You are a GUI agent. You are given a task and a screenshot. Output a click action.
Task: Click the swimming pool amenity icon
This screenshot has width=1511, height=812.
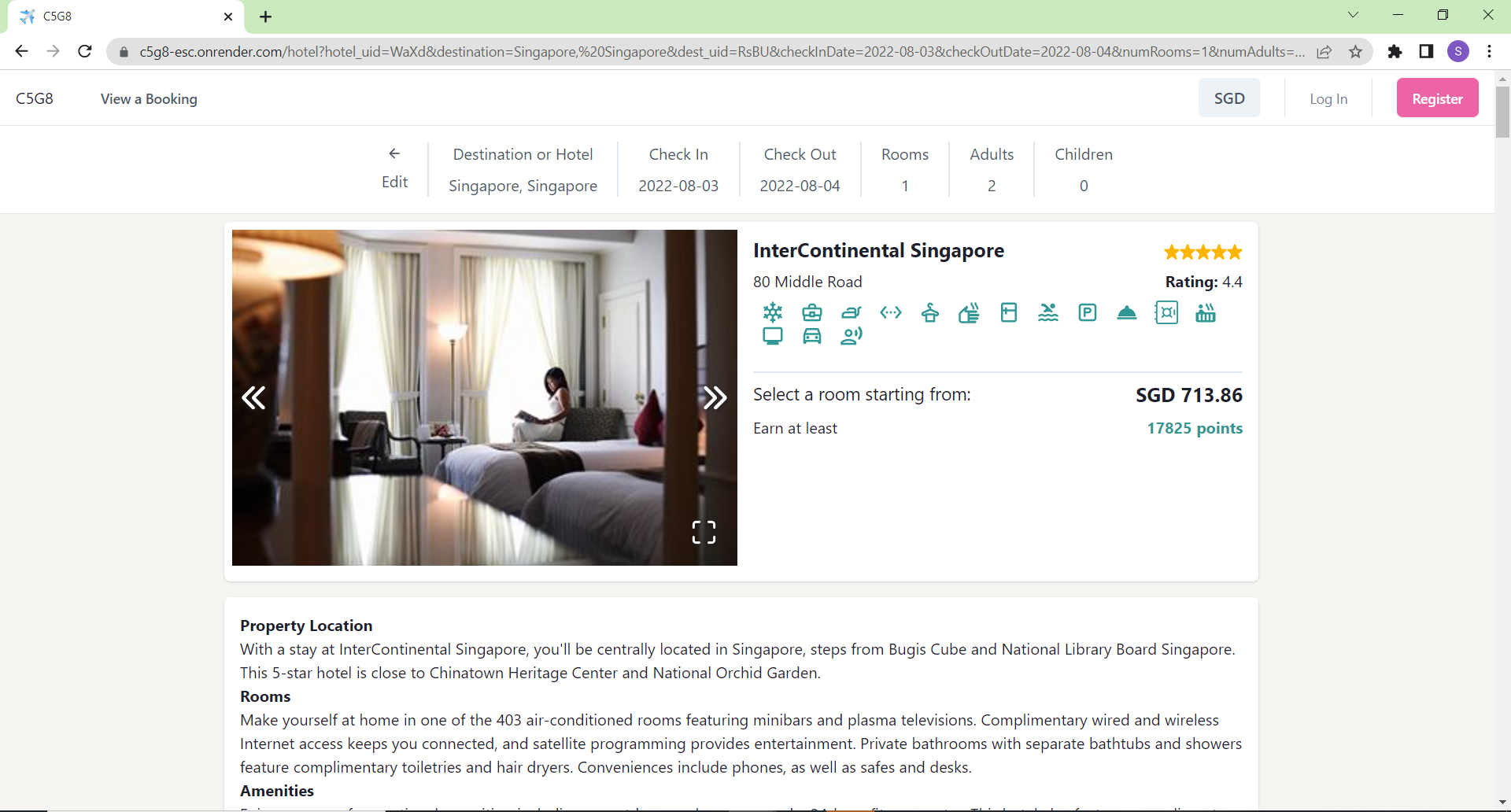(1048, 312)
